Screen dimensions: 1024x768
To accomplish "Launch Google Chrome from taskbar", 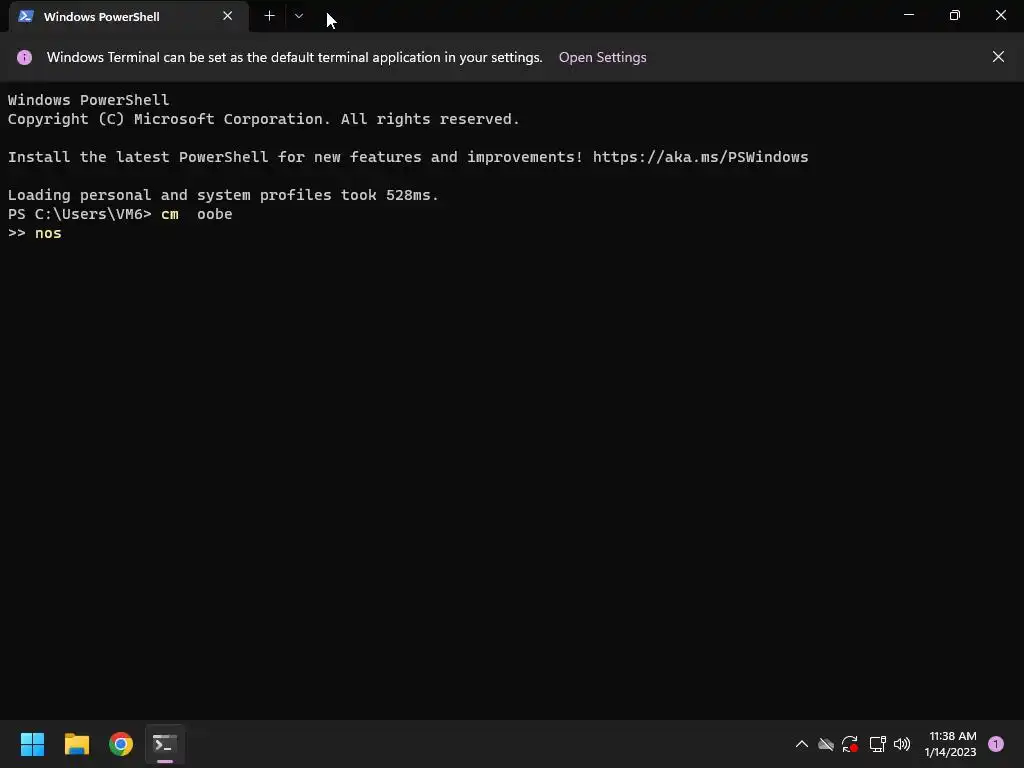I will tap(121, 744).
